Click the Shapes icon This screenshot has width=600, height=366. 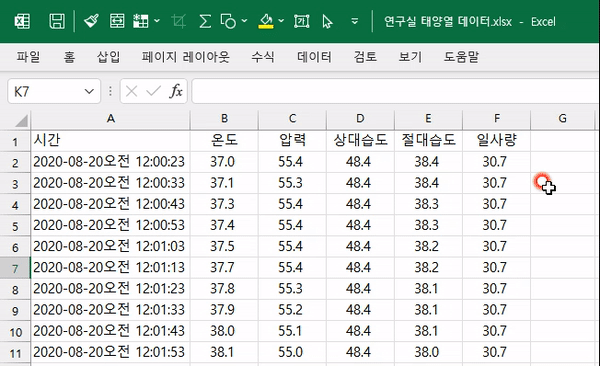(228, 21)
